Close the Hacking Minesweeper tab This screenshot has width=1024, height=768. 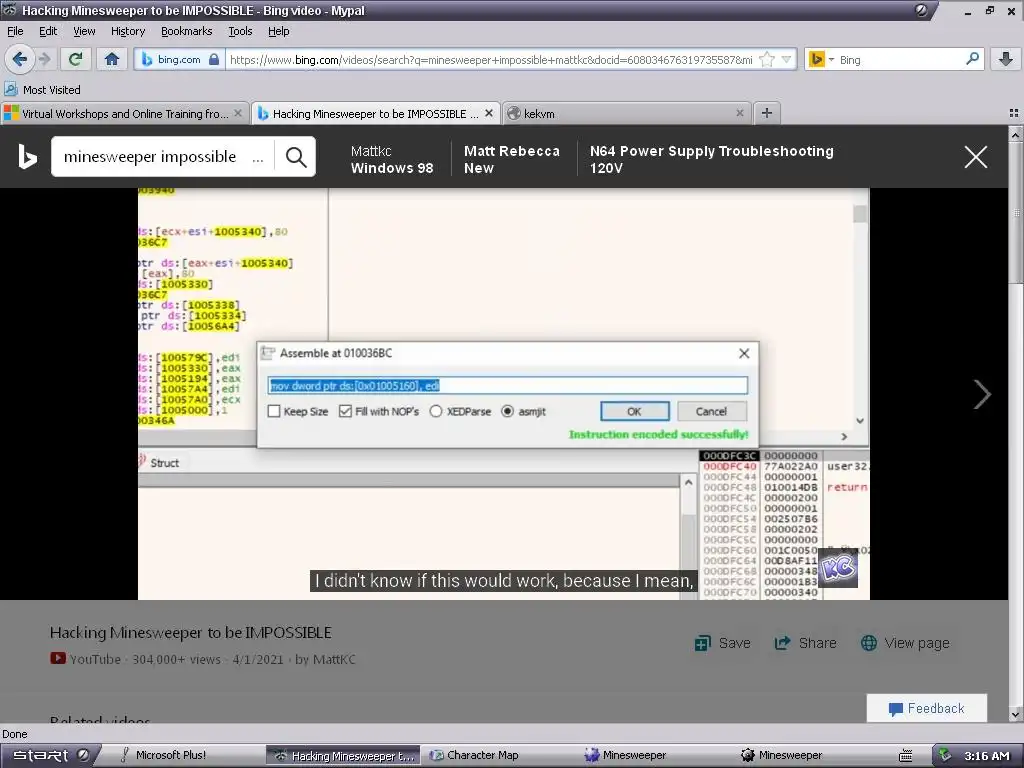tap(488, 113)
